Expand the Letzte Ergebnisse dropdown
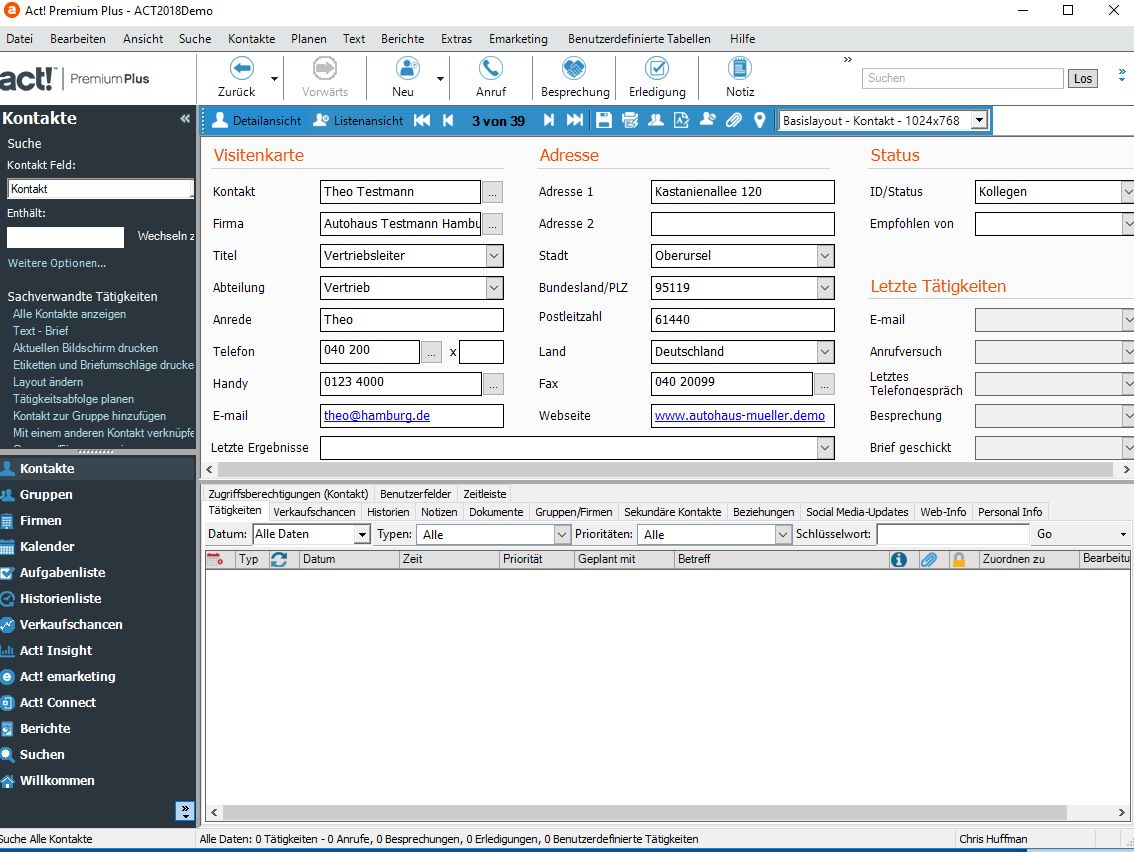1134x852 pixels. 824,448
